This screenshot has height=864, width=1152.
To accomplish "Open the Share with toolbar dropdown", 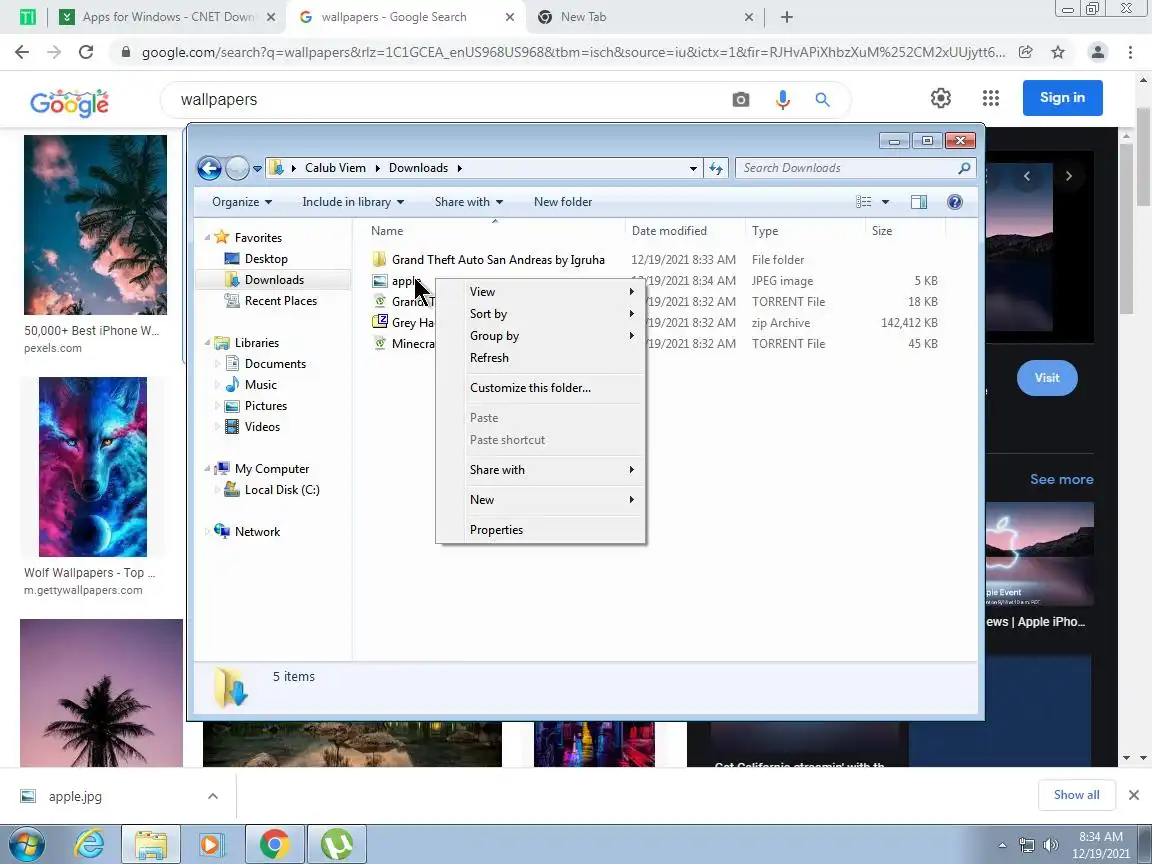I will [x=469, y=202].
